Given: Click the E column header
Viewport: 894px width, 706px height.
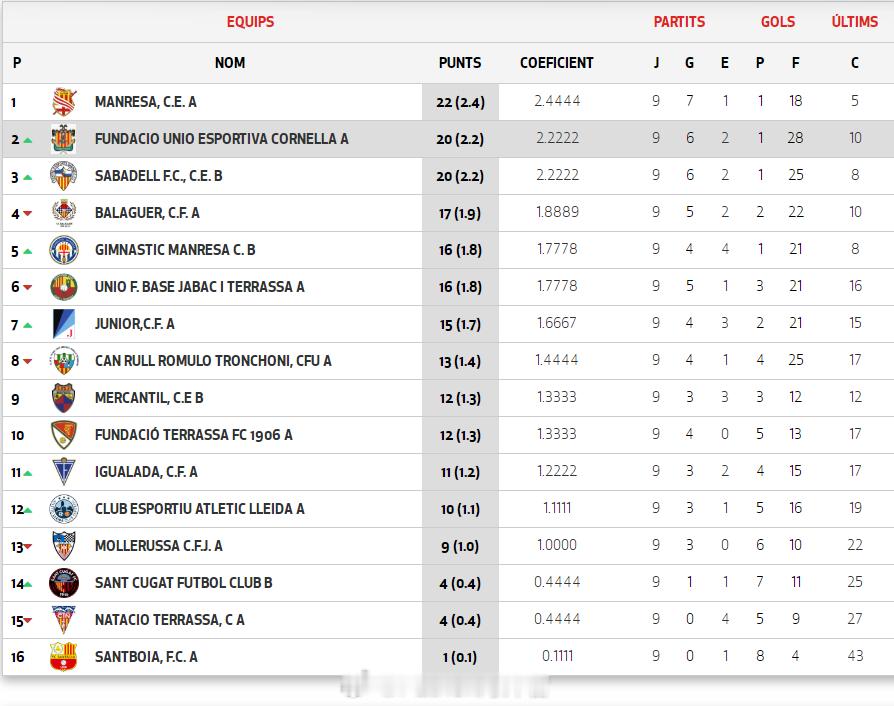Looking at the screenshot, I should click(x=725, y=63).
